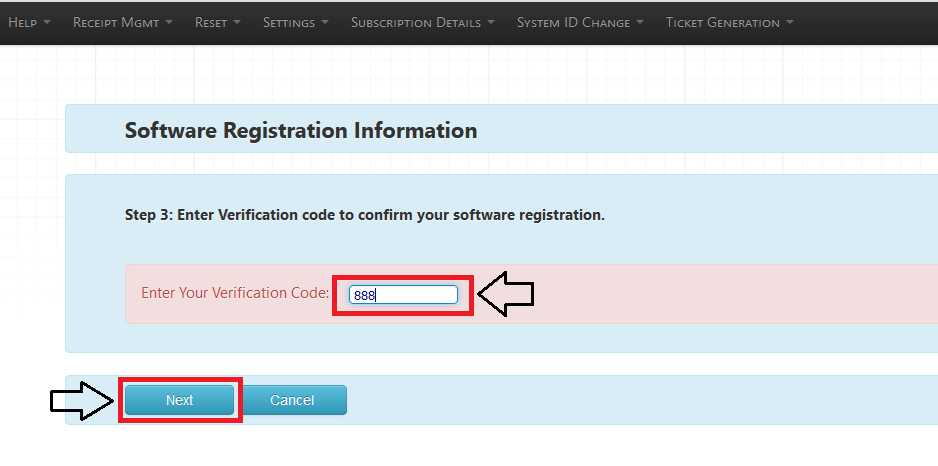
Task: Click the arrow pointing at the code field
Action: click(x=506, y=294)
